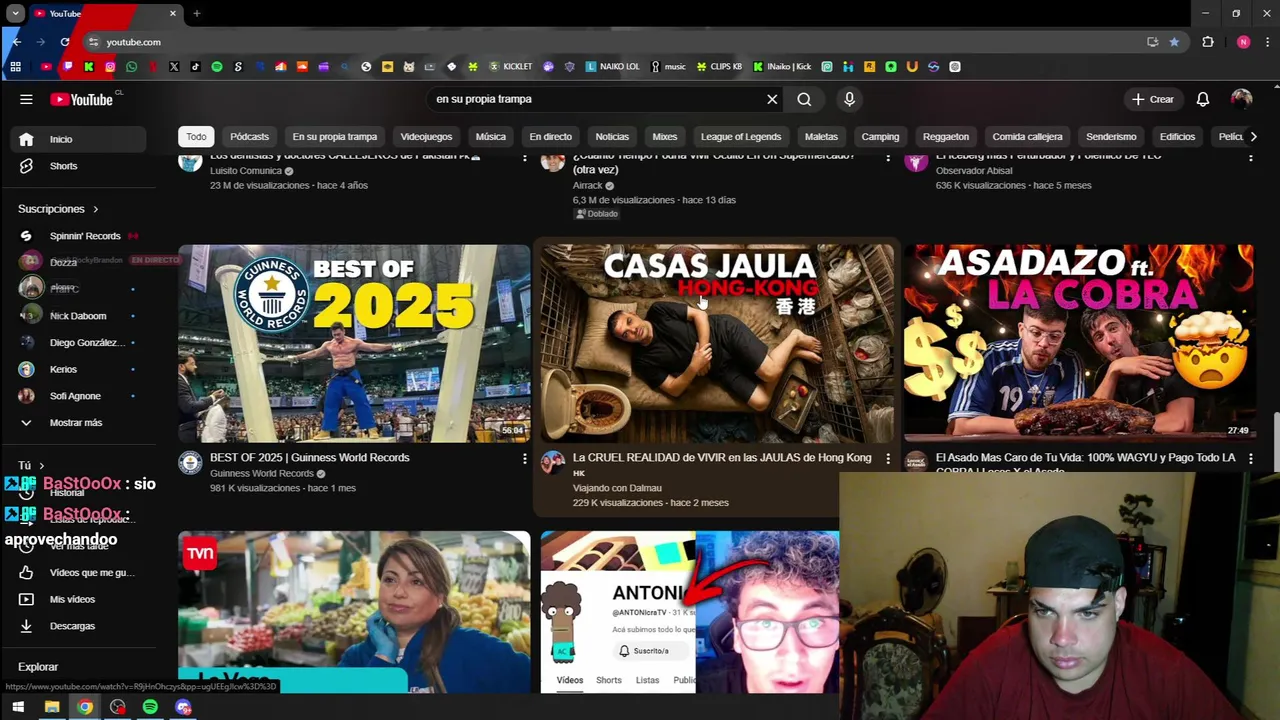Open the Guinness World Records channel avatar
The height and width of the screenshot is (720, 1280).
click(190, 462)
